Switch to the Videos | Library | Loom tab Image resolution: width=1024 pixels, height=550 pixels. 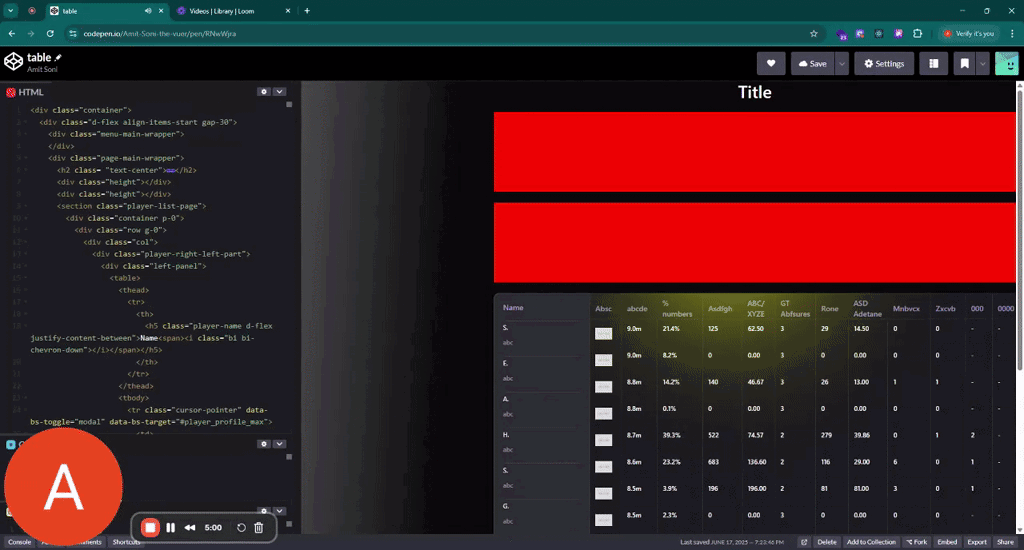pos(232,11)
